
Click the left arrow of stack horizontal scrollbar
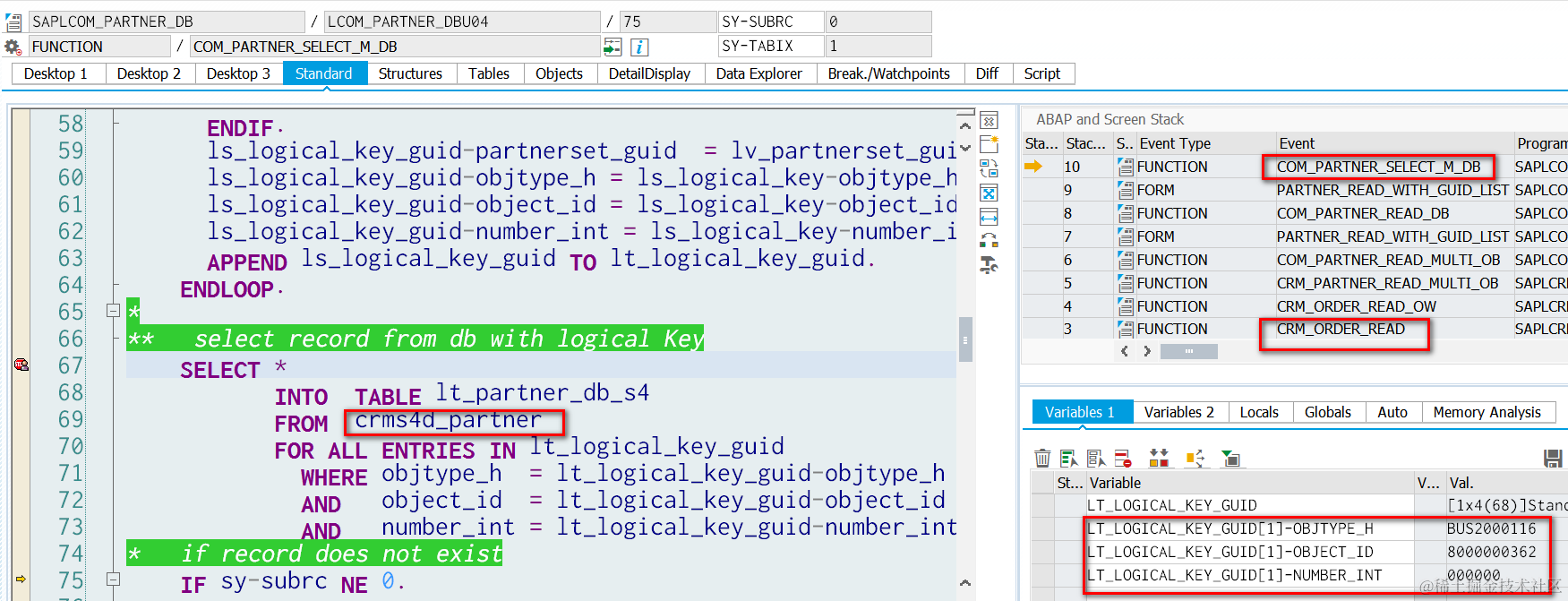pyautogui.click(x=1125, y=351)
